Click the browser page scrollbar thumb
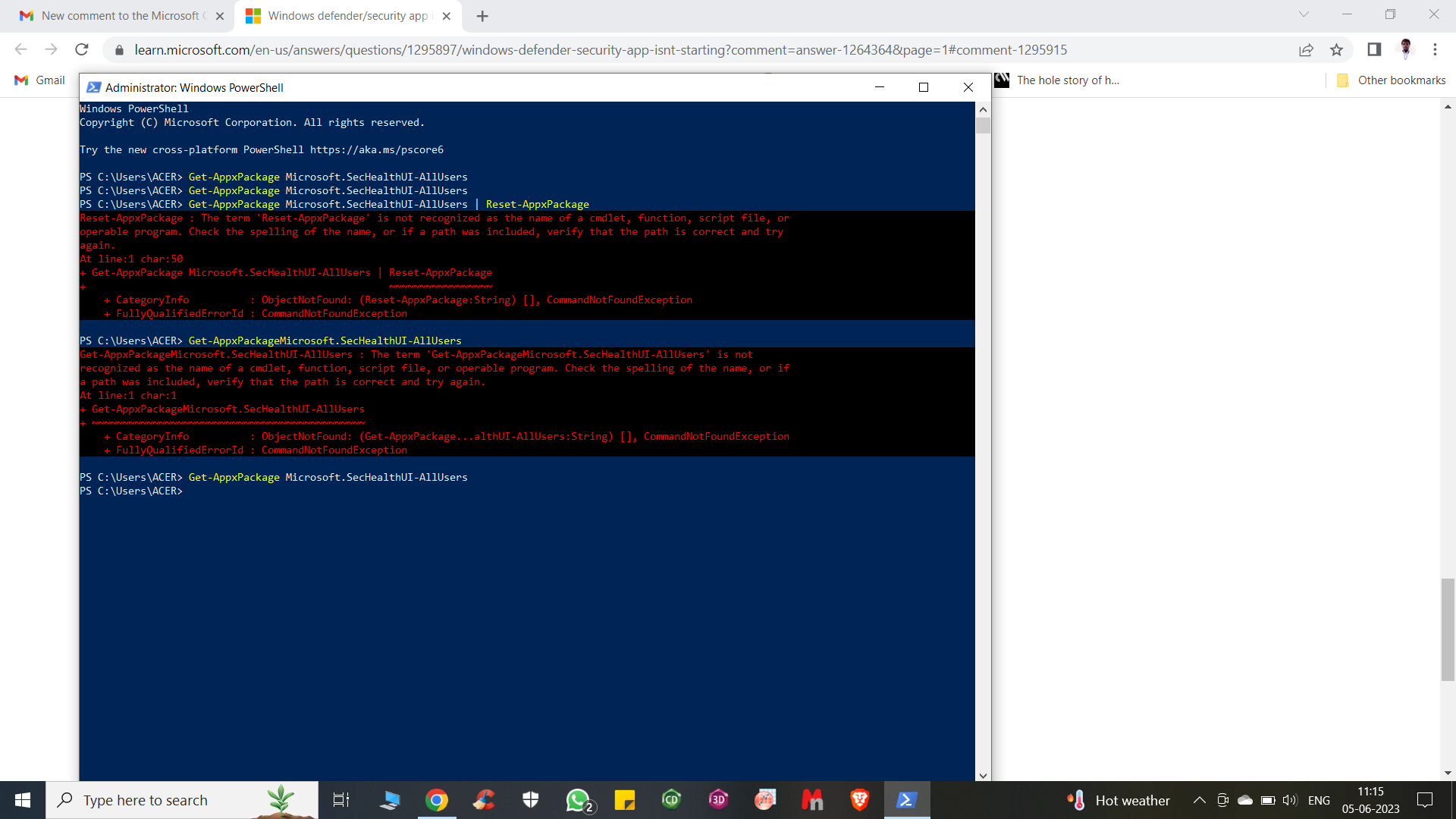The width and height of the screenshot is (1456, 819). click(x=1448, y=629)
